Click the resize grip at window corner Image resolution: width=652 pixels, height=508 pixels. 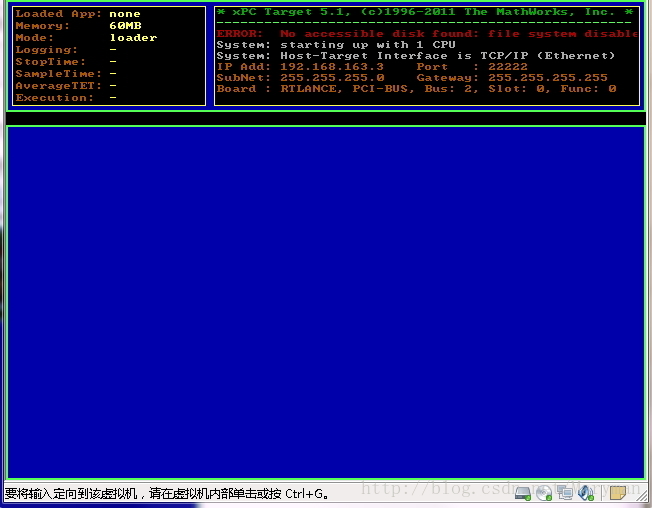643,495
